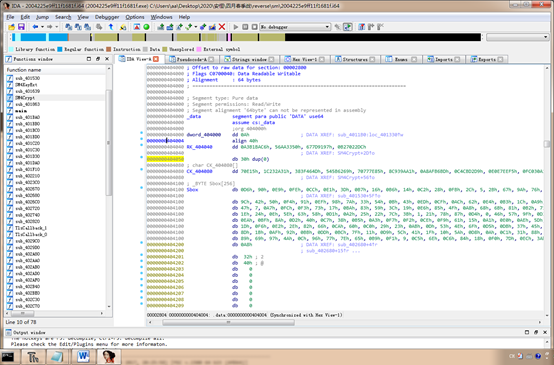Open the command prompt taskbar icon

8,357
